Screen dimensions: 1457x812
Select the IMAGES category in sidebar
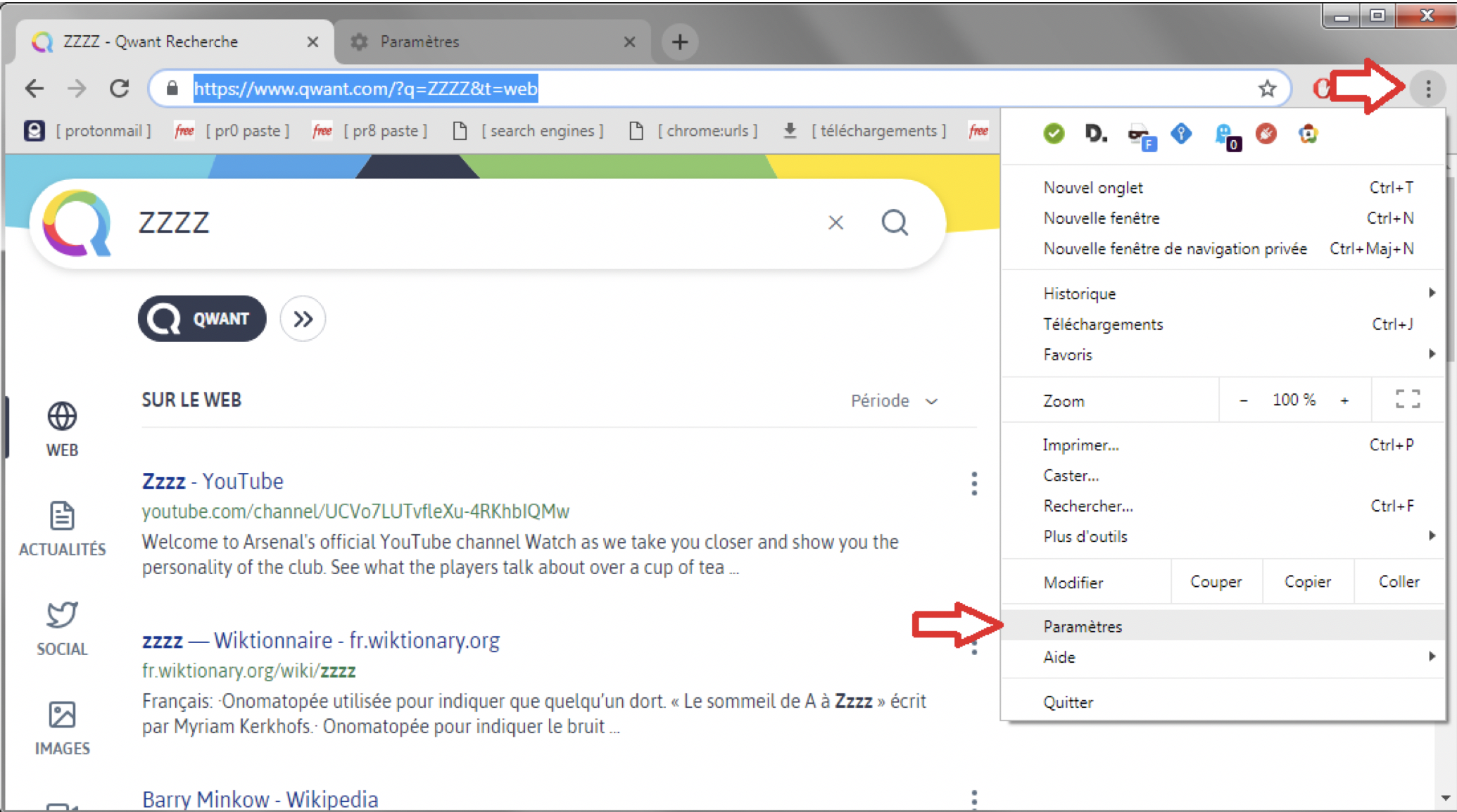62,728
